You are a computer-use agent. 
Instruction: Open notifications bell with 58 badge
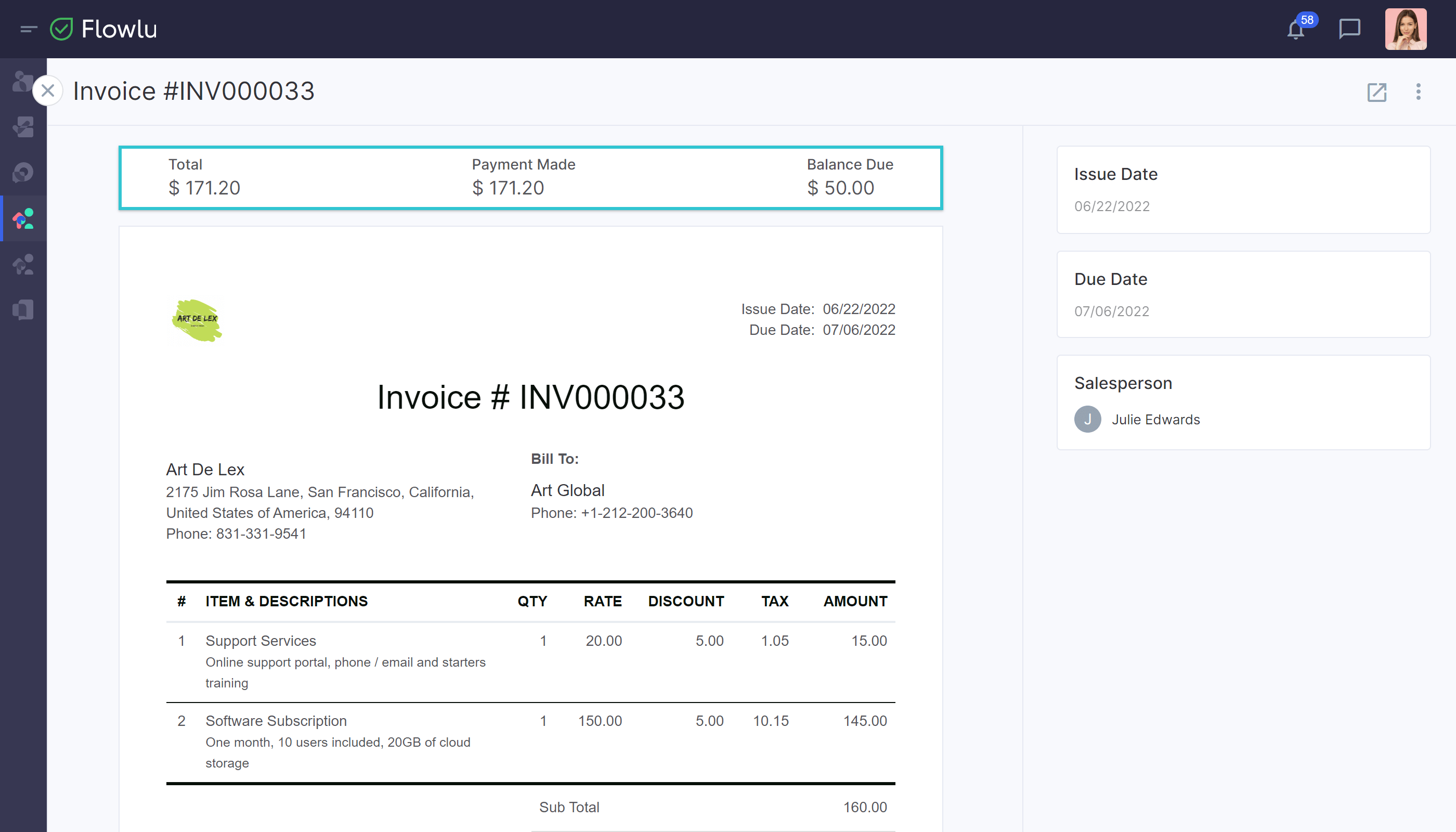point(1296,29)
